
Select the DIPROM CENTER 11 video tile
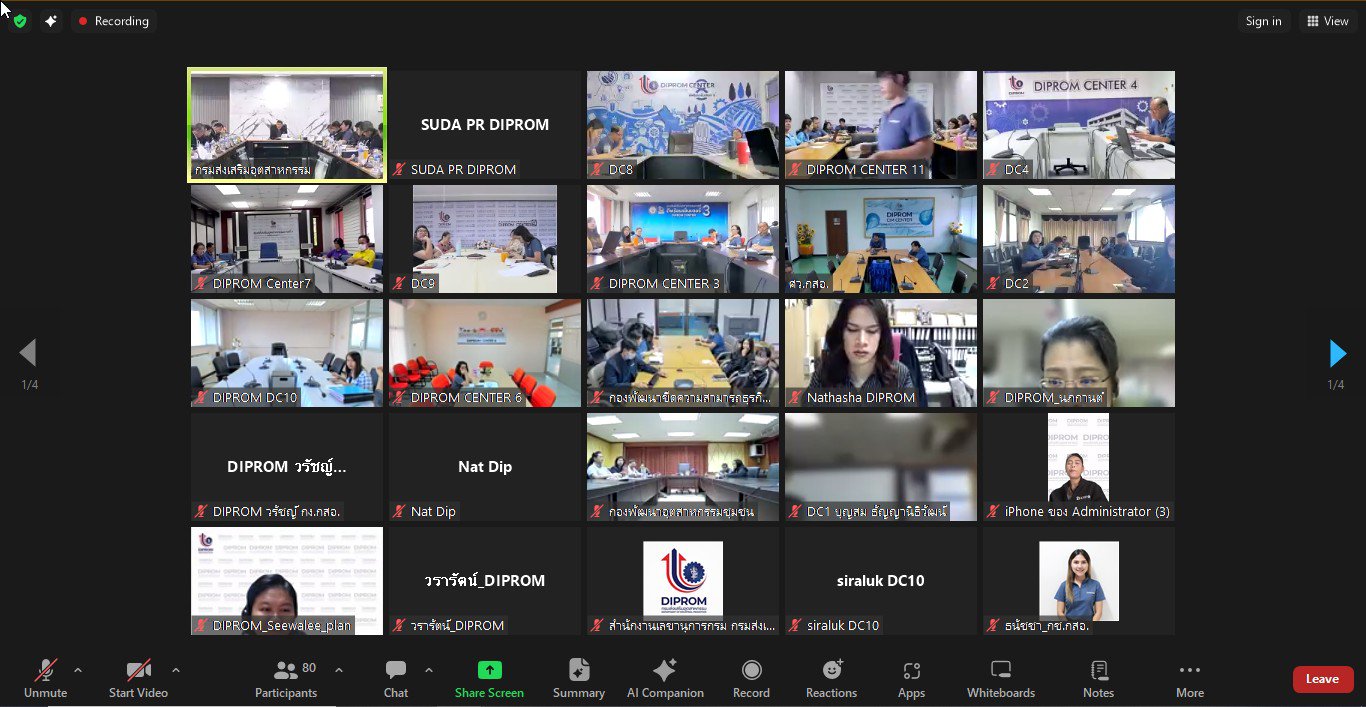click(x=881, y=125)
